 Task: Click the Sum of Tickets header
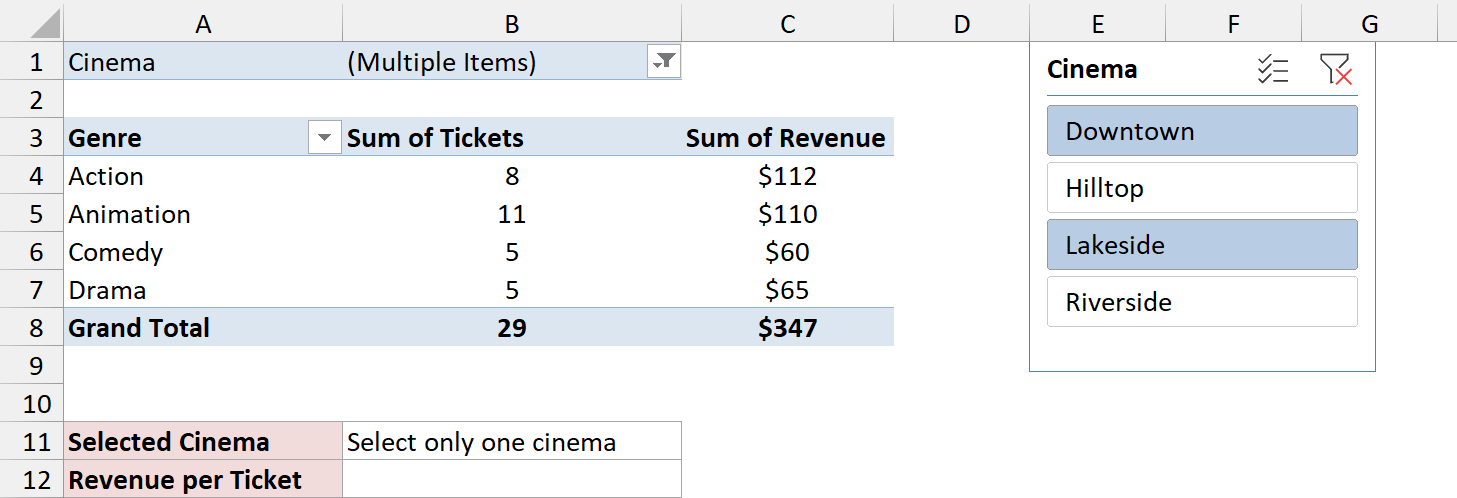[512, 138]
